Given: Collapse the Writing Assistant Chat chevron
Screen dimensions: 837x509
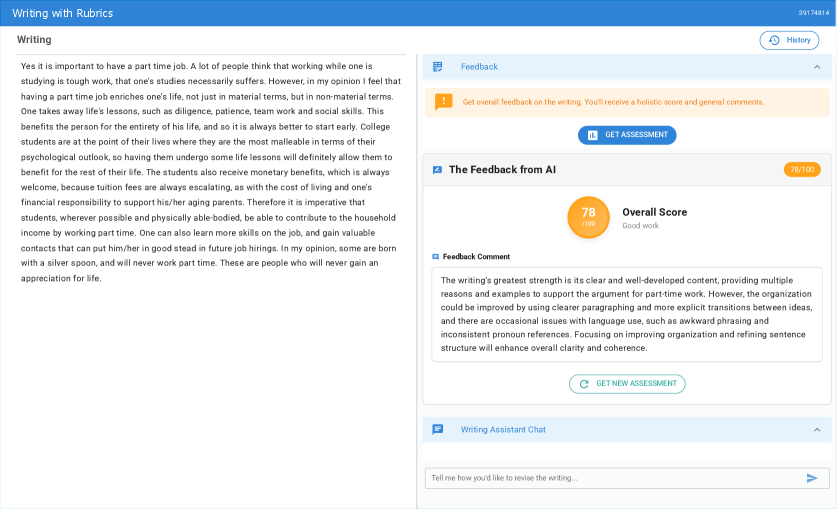Looking at the screenshot, I should (x=817, y=430).
